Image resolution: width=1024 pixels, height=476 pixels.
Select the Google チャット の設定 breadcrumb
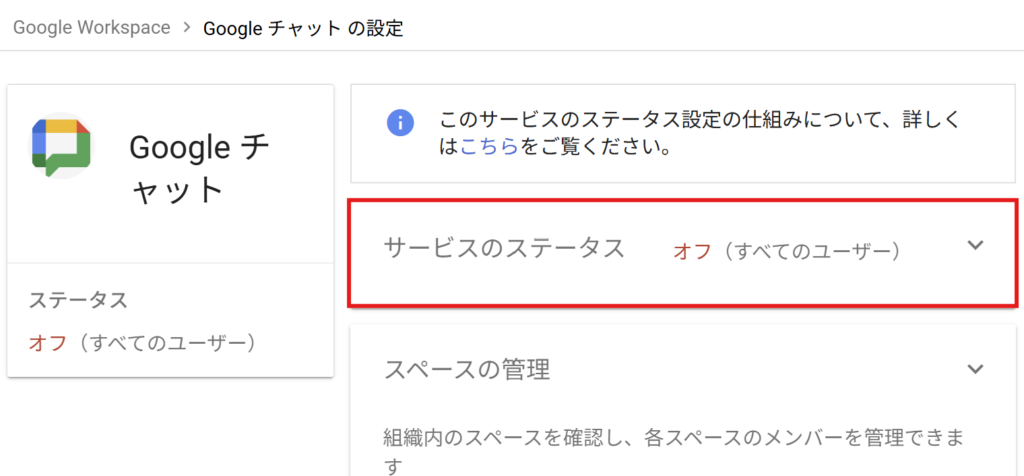point(303,28)
